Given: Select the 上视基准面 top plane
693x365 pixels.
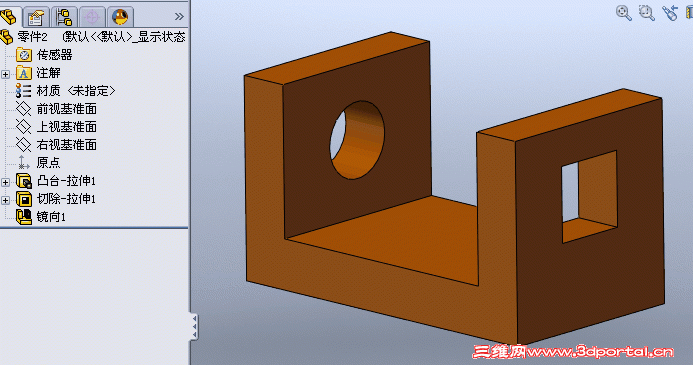Looking at the screenshot, I should [67, 127].
